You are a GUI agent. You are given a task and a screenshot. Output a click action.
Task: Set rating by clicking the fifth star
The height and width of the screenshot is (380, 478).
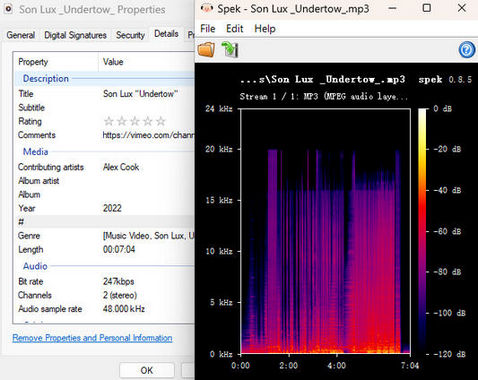[x=161, y=121]
